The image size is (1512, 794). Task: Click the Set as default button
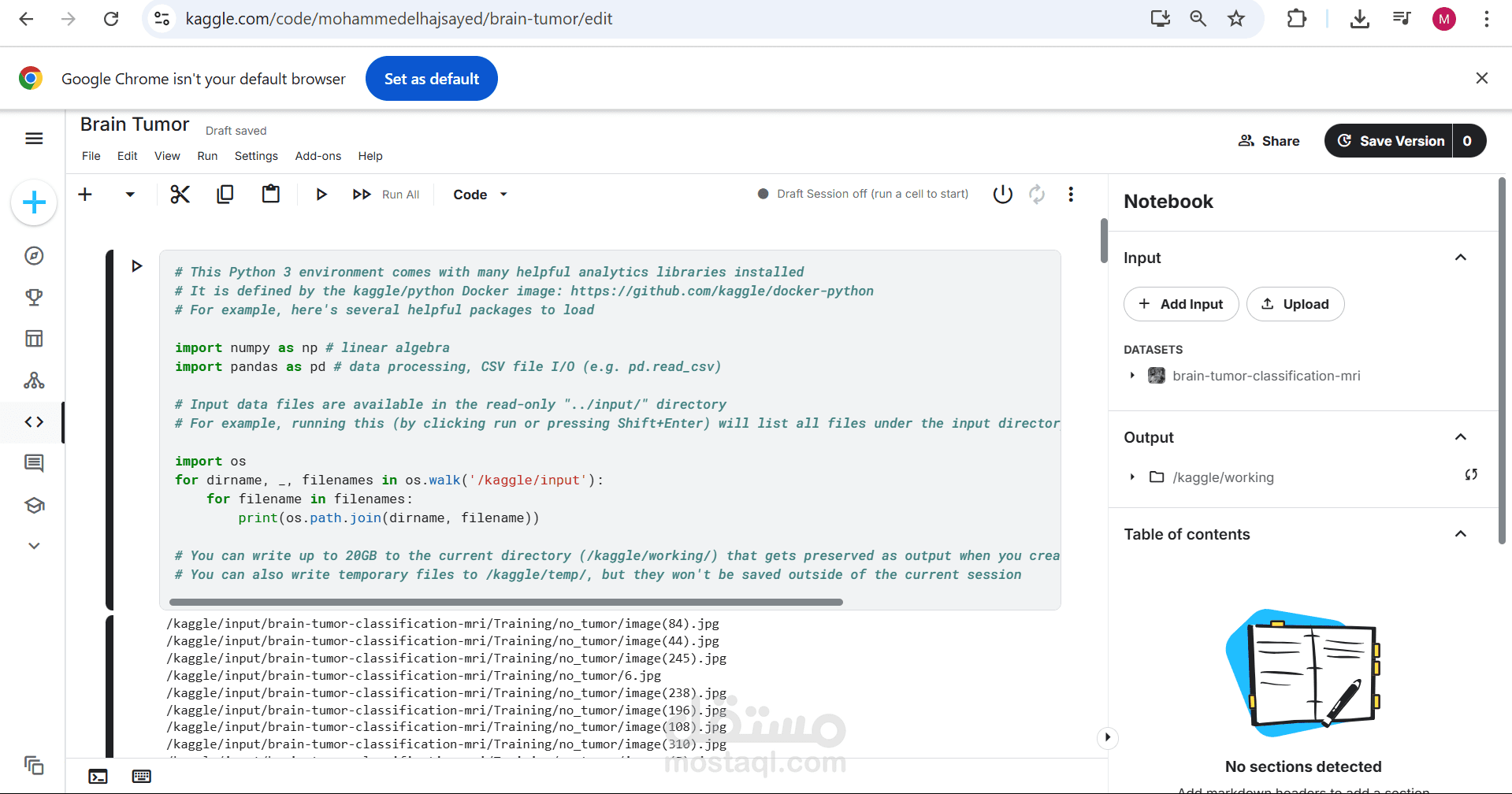[432, 79]
